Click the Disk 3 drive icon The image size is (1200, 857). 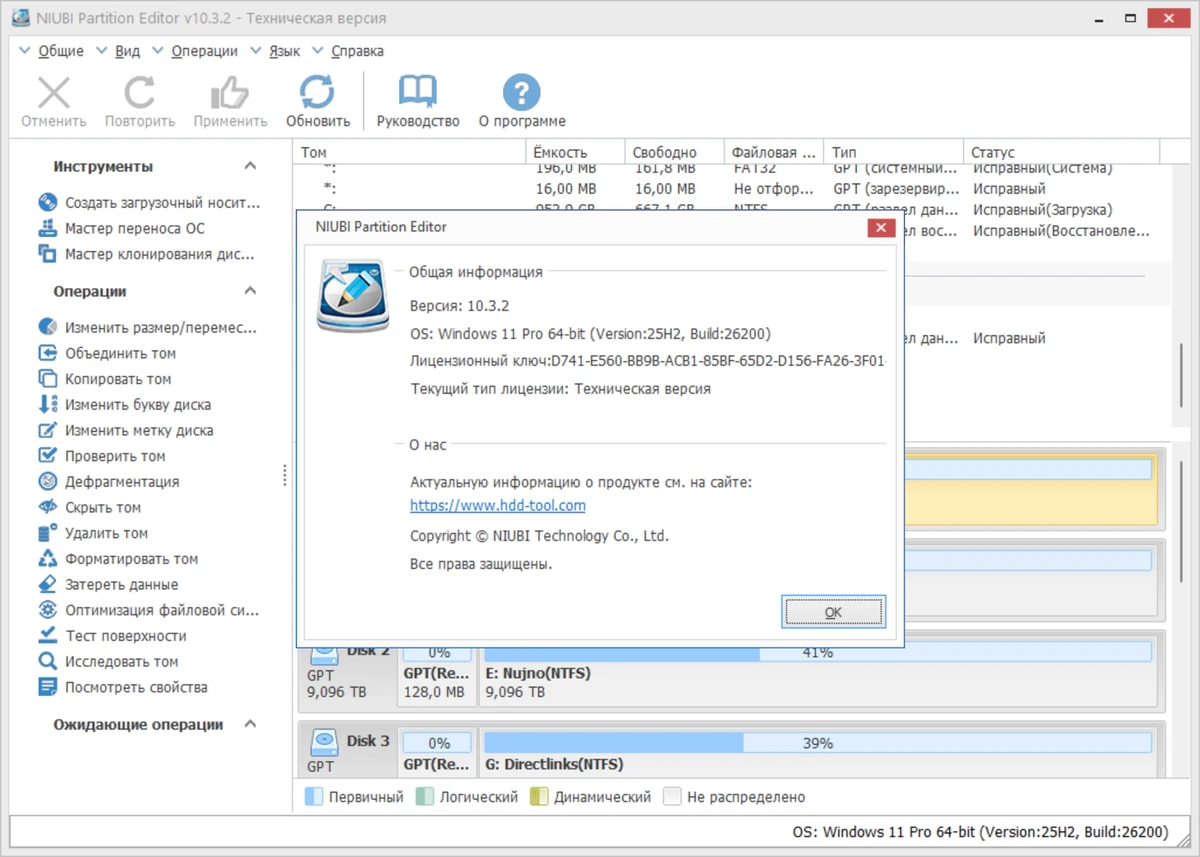[324, 742]
